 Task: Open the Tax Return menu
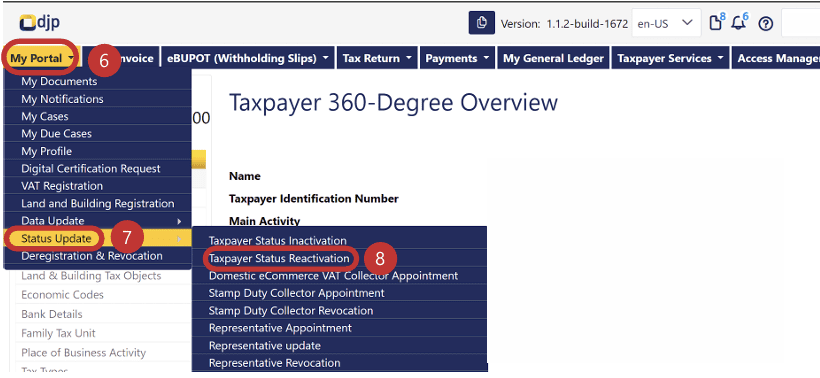[377, 59]
